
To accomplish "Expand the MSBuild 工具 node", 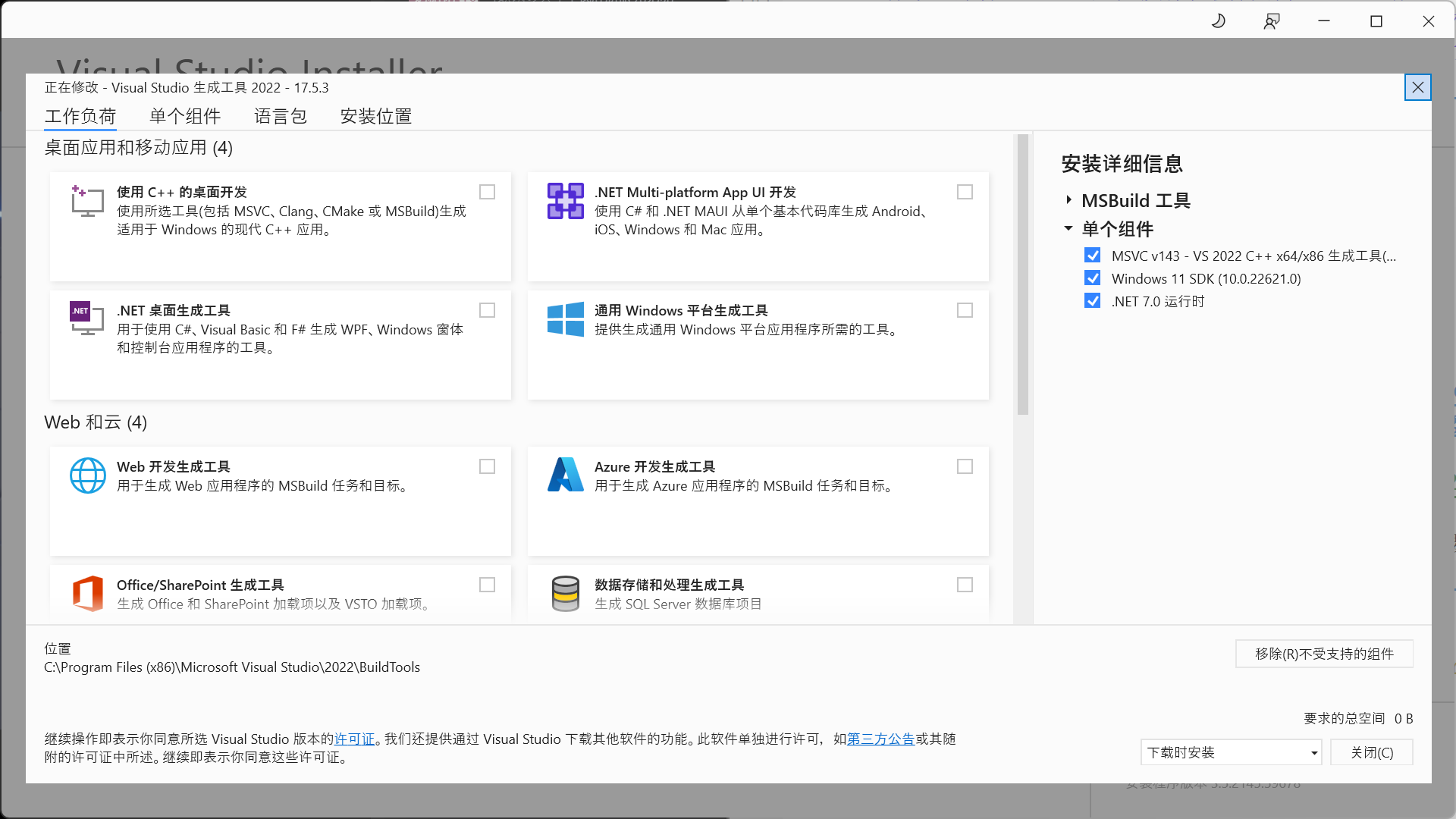I will [x=1068, y=200].
